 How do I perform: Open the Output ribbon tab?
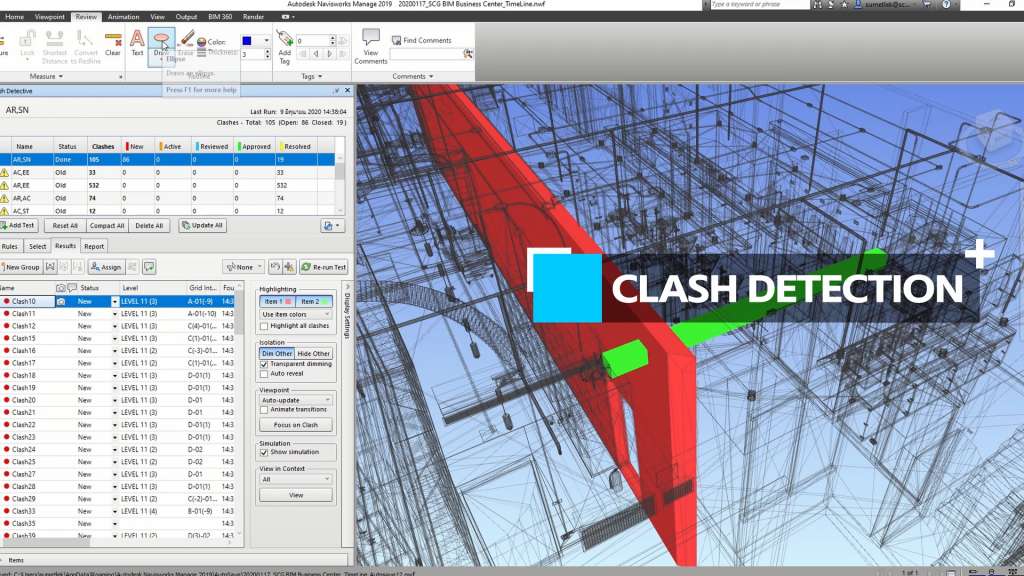(x=186, y=17)
